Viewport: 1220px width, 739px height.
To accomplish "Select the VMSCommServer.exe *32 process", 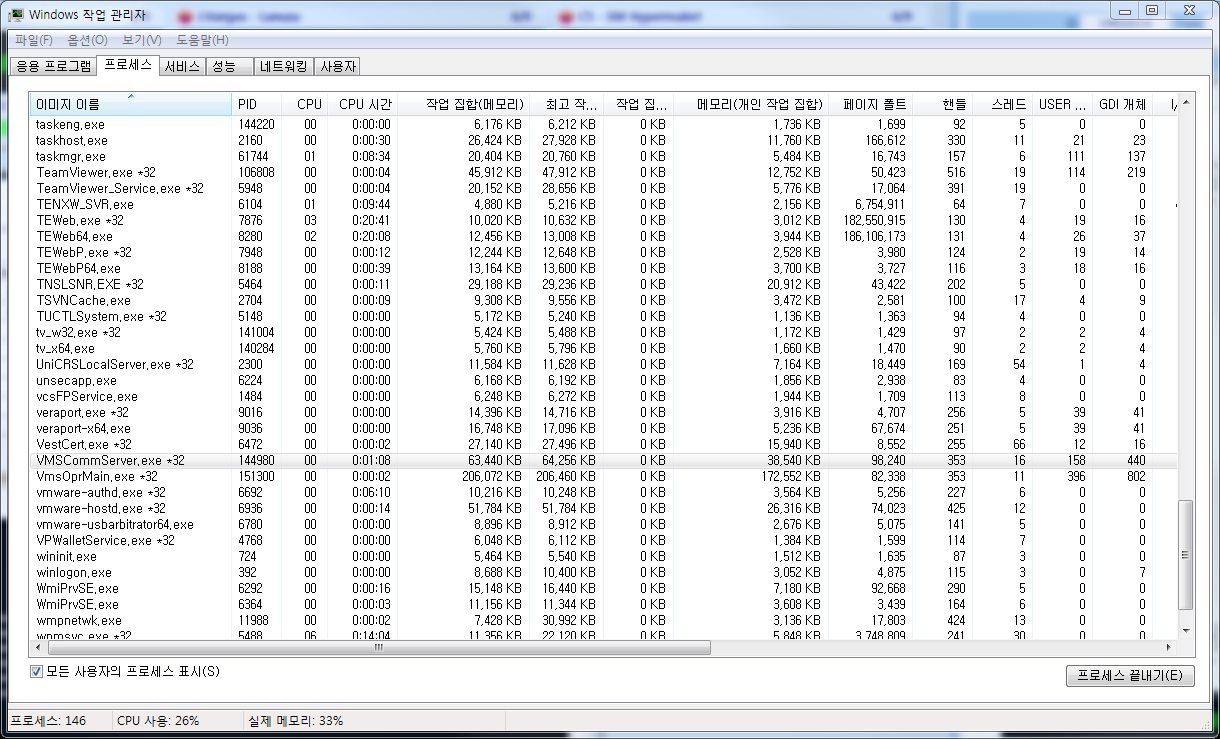I will tap(605, 460).
